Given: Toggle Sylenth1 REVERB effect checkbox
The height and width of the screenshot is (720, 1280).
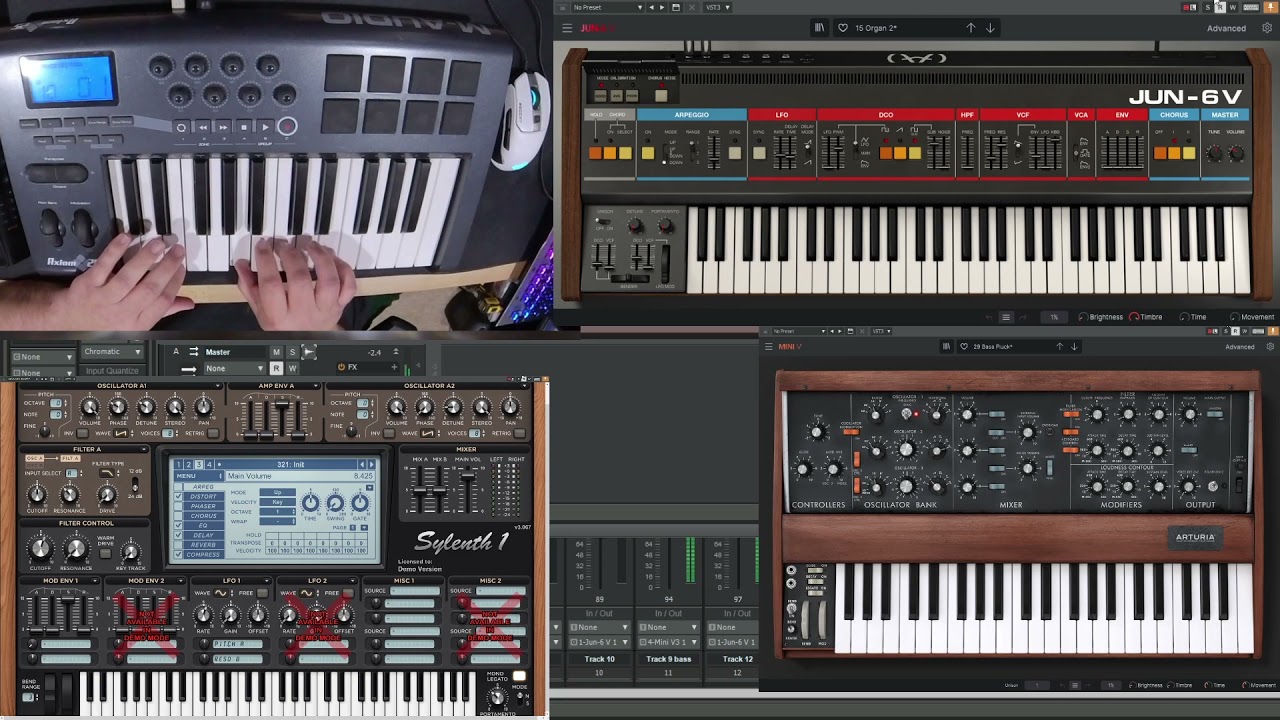Looking at the screenshot, I should (179, 545).
